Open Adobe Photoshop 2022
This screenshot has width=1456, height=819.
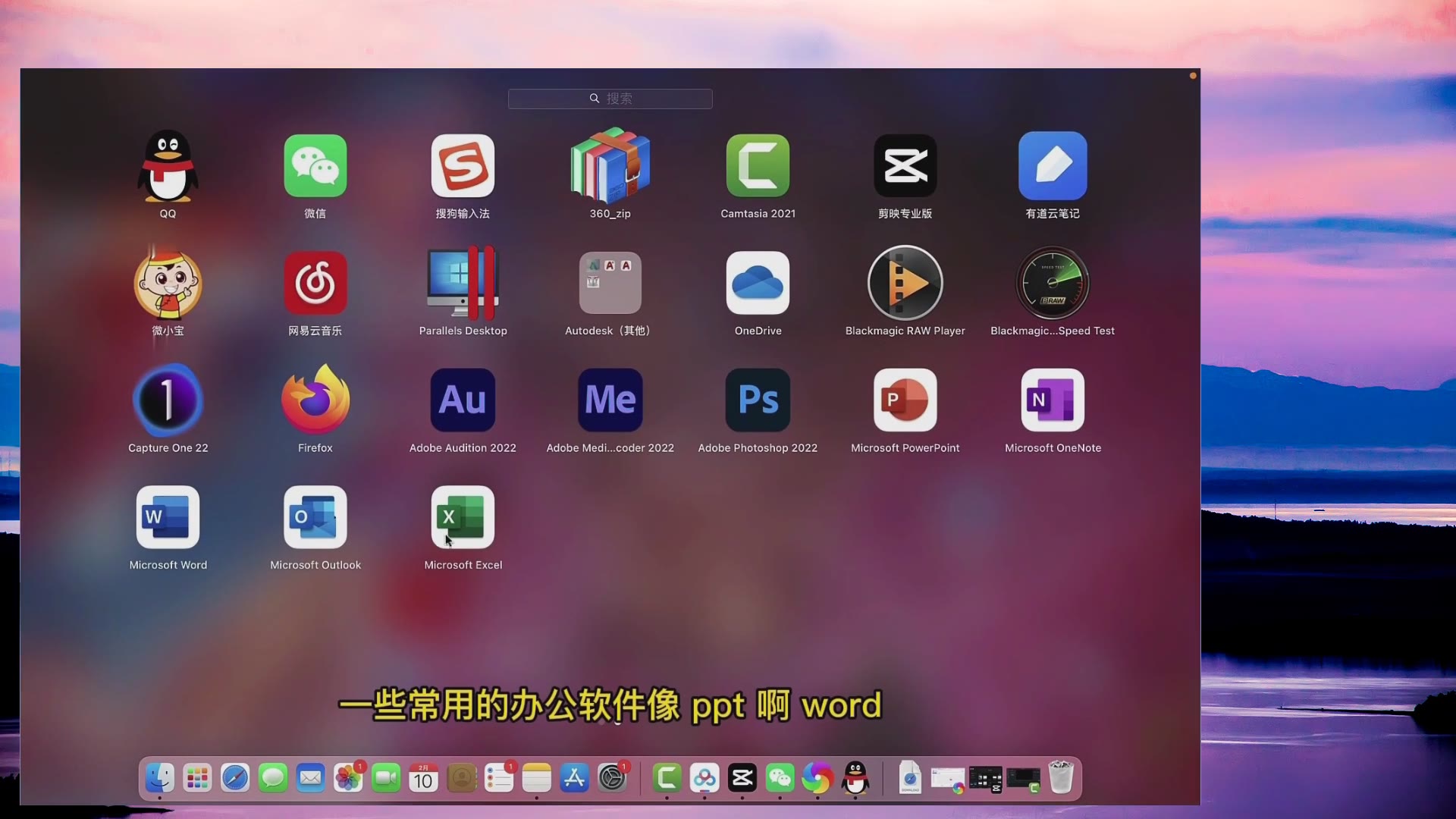(x=758, y=400)
